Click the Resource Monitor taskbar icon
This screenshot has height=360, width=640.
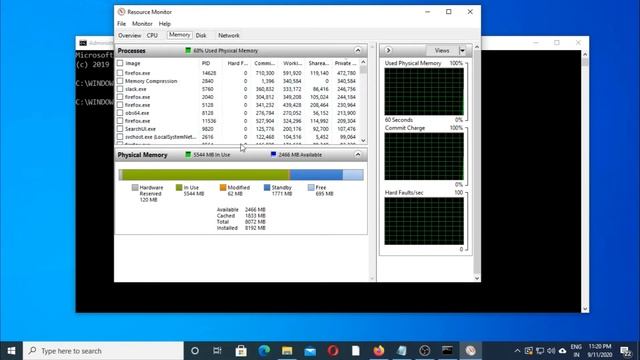(470, 351)
